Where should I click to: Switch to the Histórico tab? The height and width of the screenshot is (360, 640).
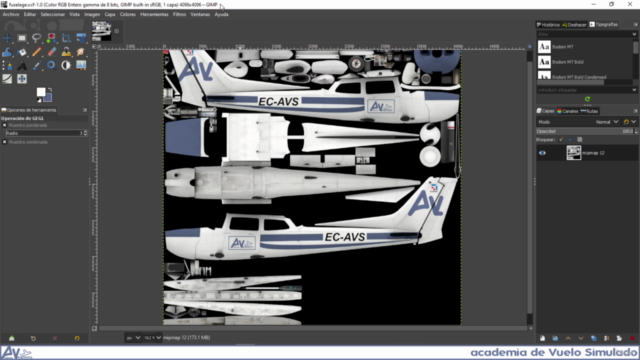click(x=548, y=25)
